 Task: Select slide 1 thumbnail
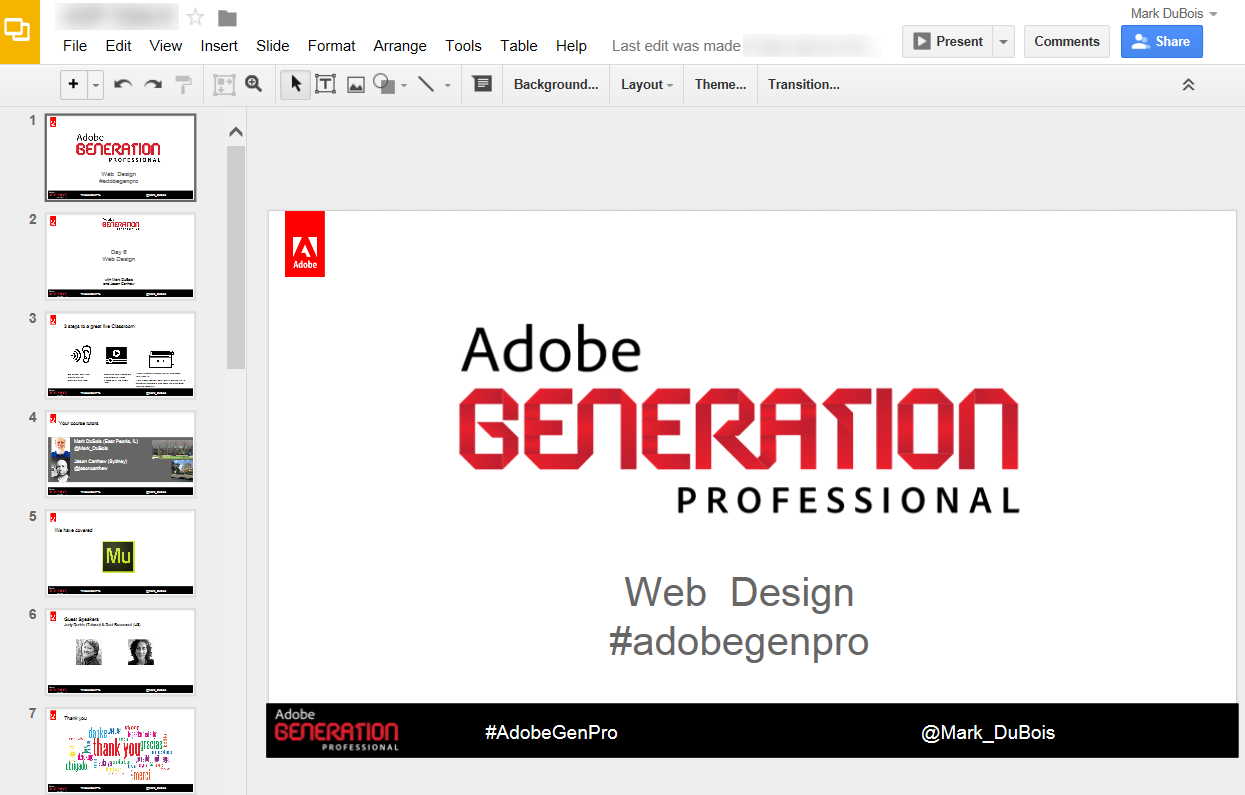pyautogui.click(x=121, y=157)
